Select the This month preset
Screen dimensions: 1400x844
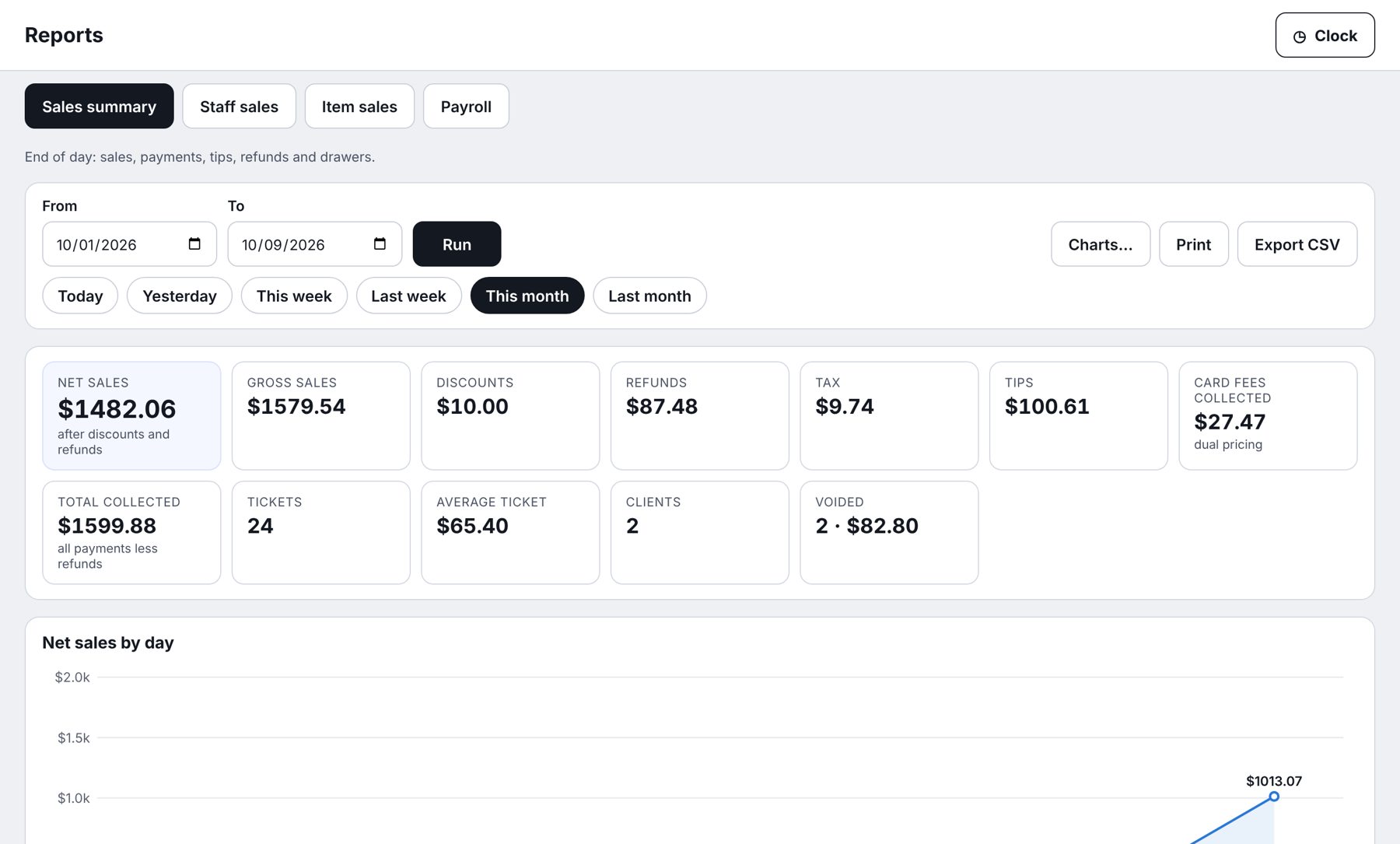pyautogui.click(x=527, y=296)
